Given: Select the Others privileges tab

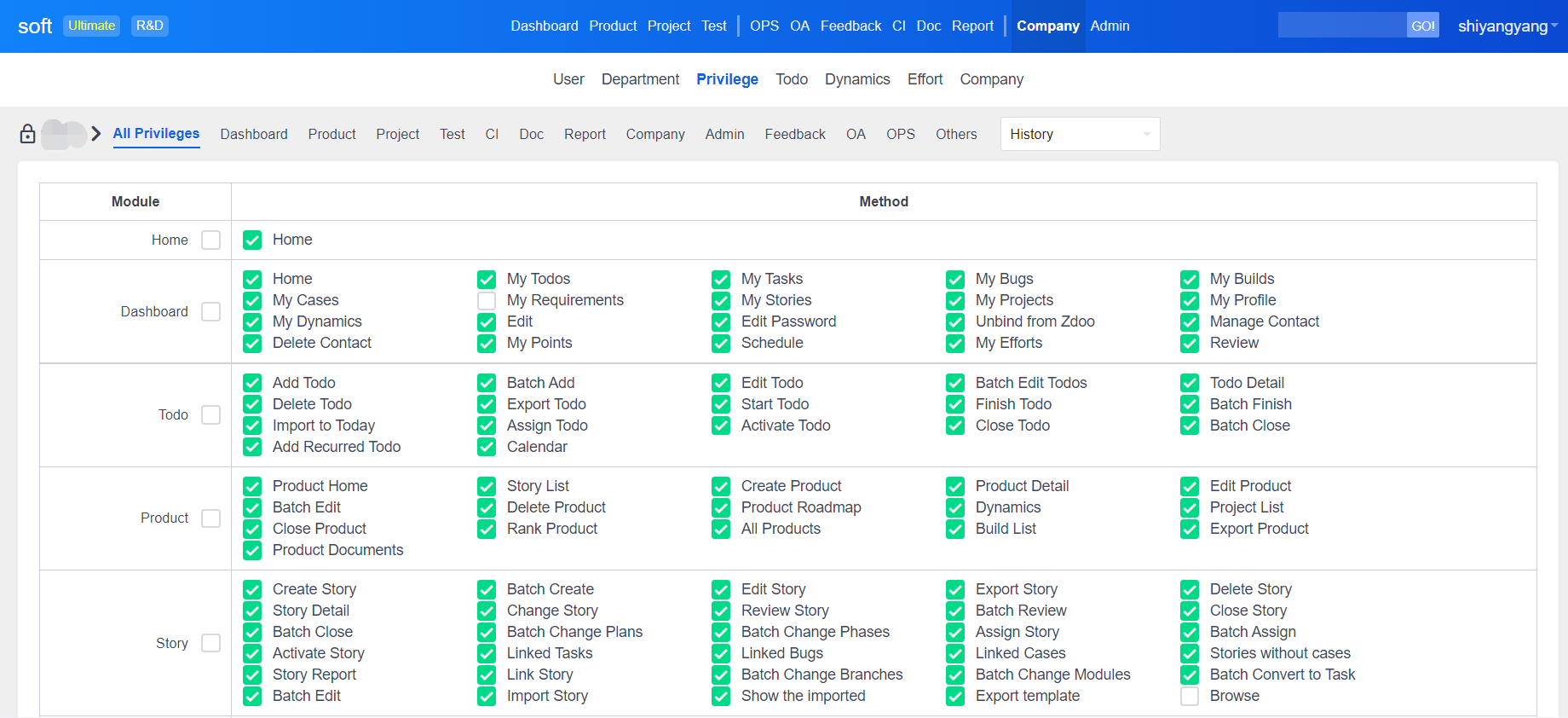Looking at the screenshot, I should point(956,134).
